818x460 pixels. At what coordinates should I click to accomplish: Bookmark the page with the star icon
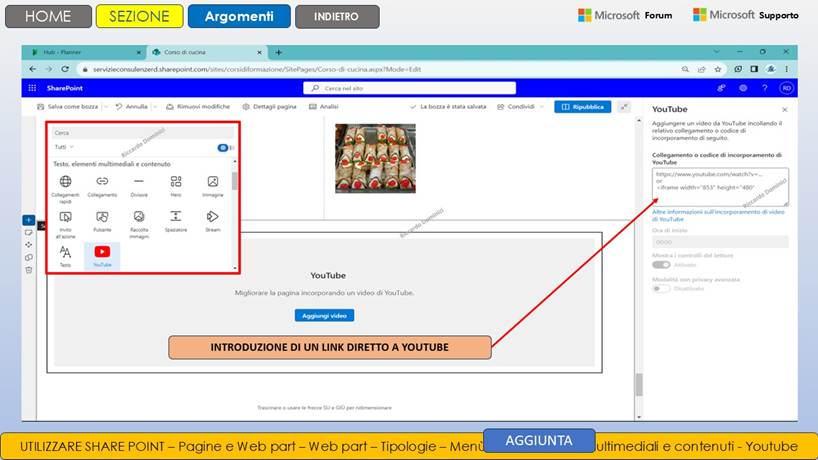click(x=718, y=69)
